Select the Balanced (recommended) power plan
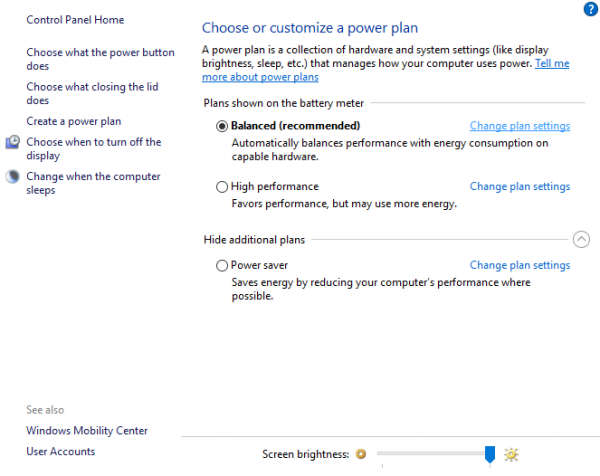 point(222,126)
